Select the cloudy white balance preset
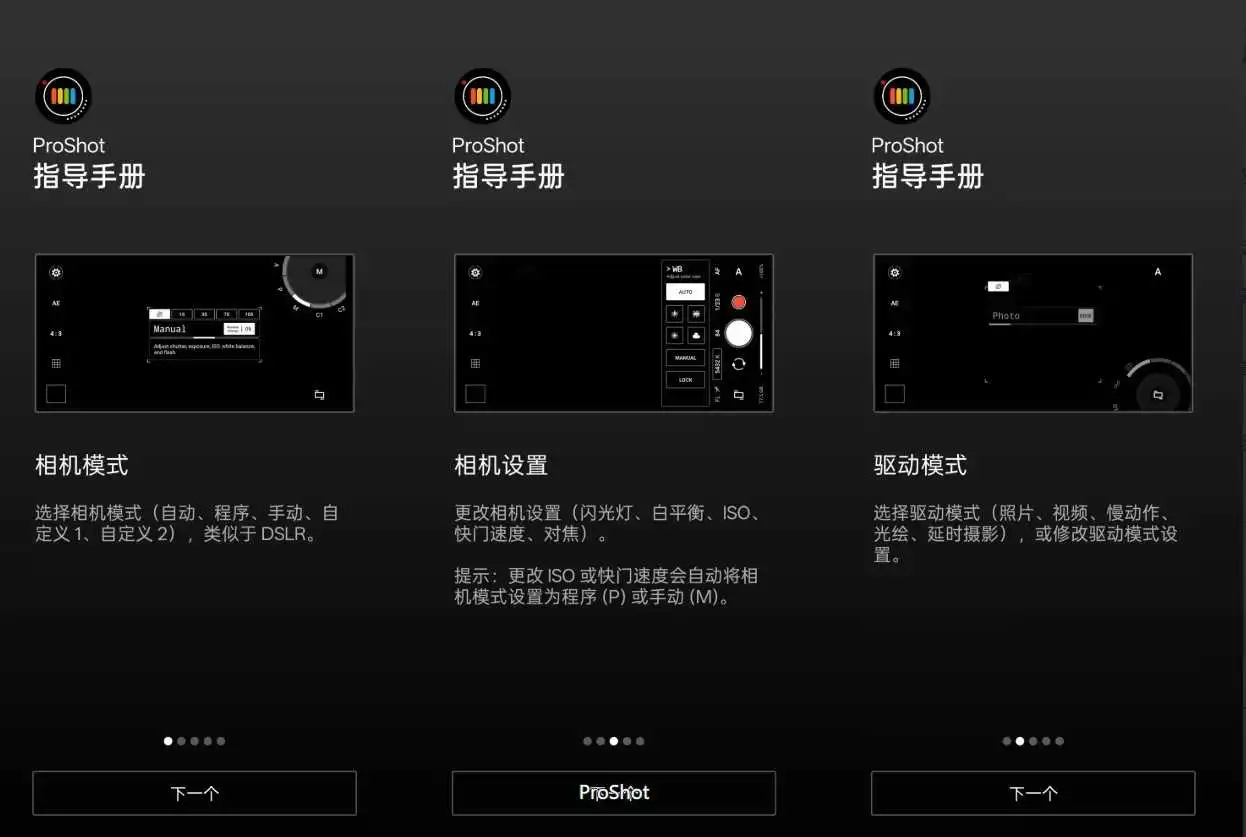 coord(696,335)
